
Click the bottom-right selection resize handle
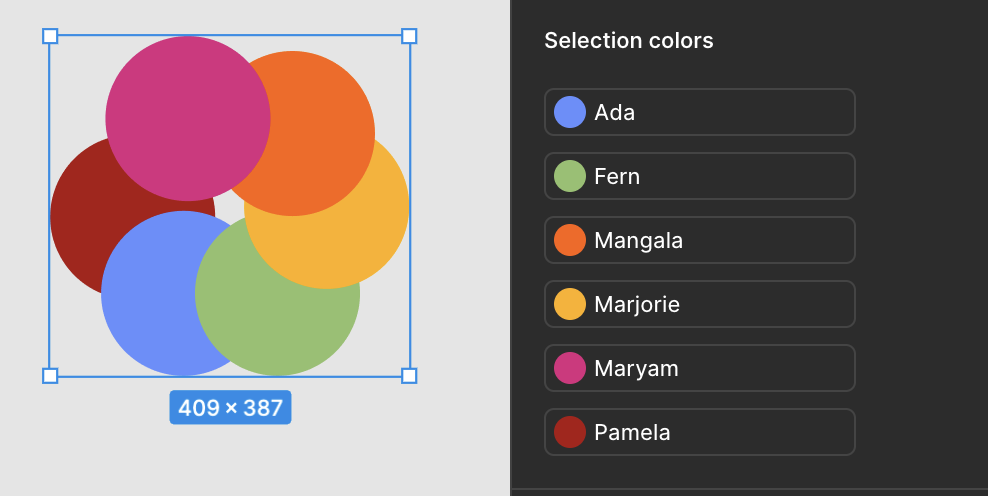coord(409,376)
